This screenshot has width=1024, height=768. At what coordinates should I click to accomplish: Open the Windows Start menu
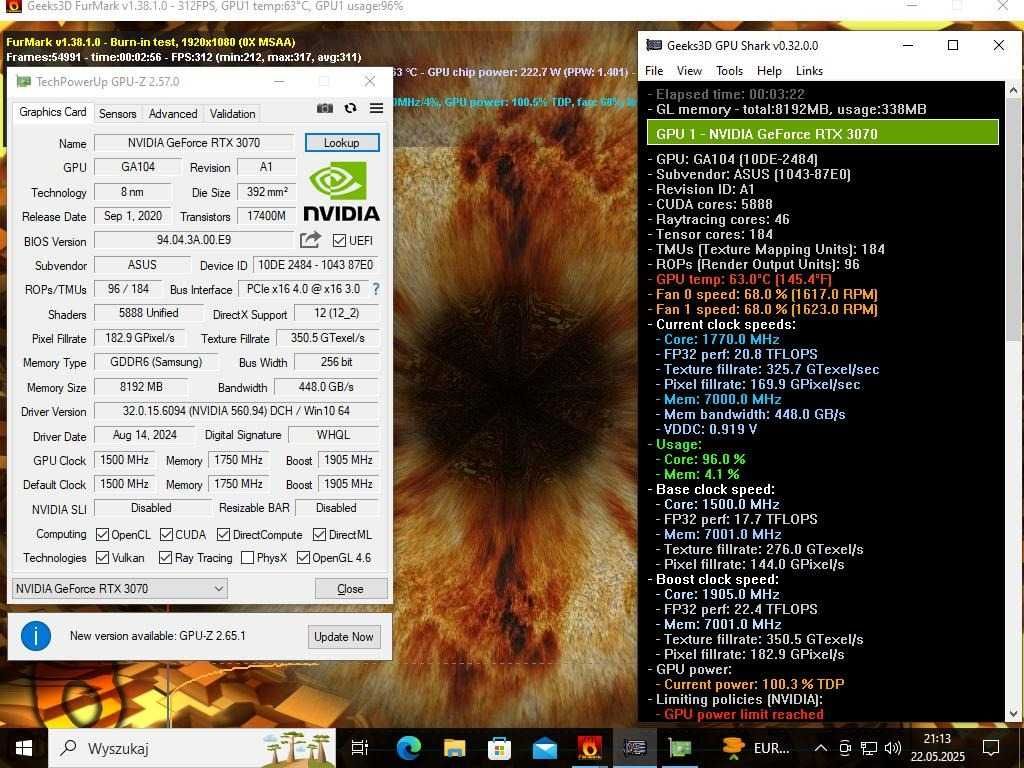pos(24,748)
